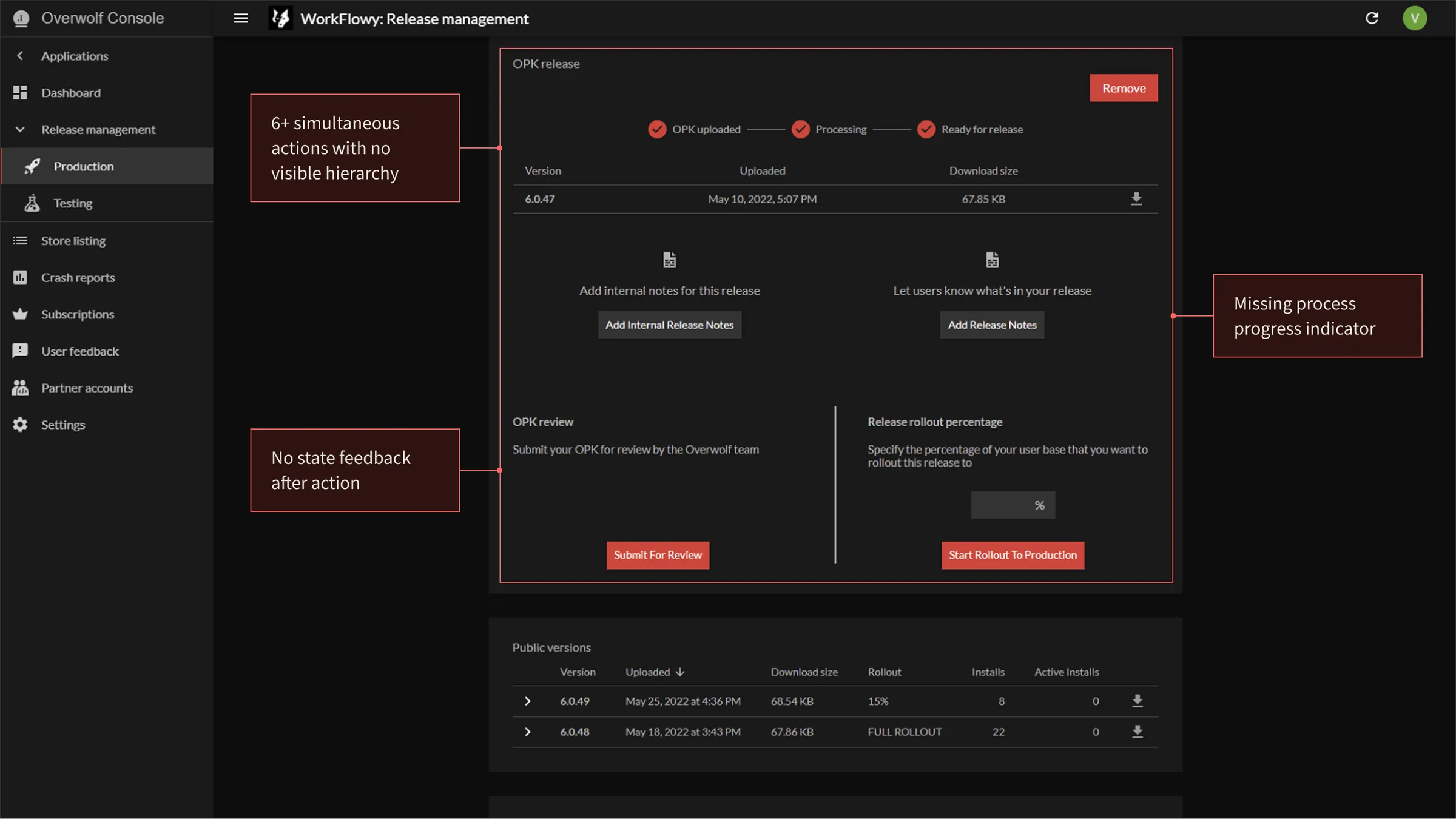Click the hamburger menu icon
The width and height of the screenshot is (1456, 819).
pyautogui.click(x=241, y=18)
